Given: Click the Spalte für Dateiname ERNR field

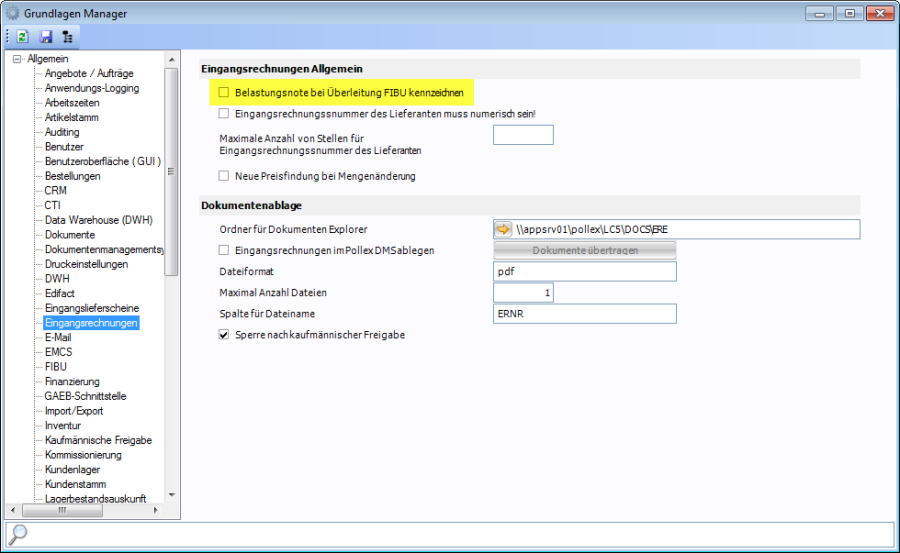Looking at the screenshot, I should pyautogui.click(x=585, y=314).
